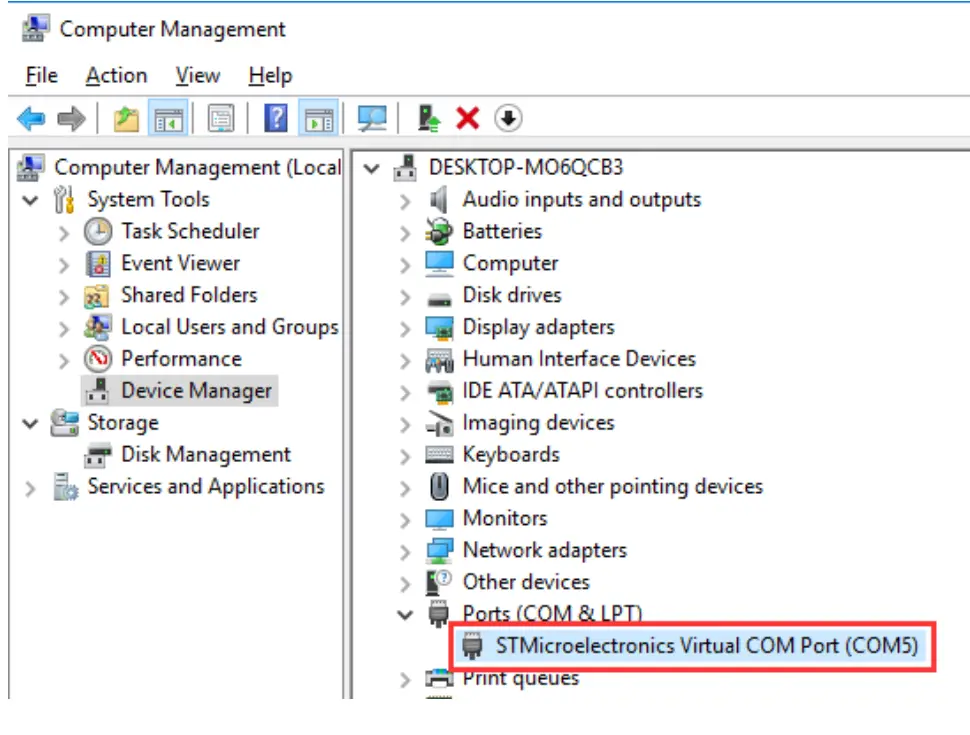970x735 pixels.
Task: Expand the Print queues category
Action: [x=405, y=680]
